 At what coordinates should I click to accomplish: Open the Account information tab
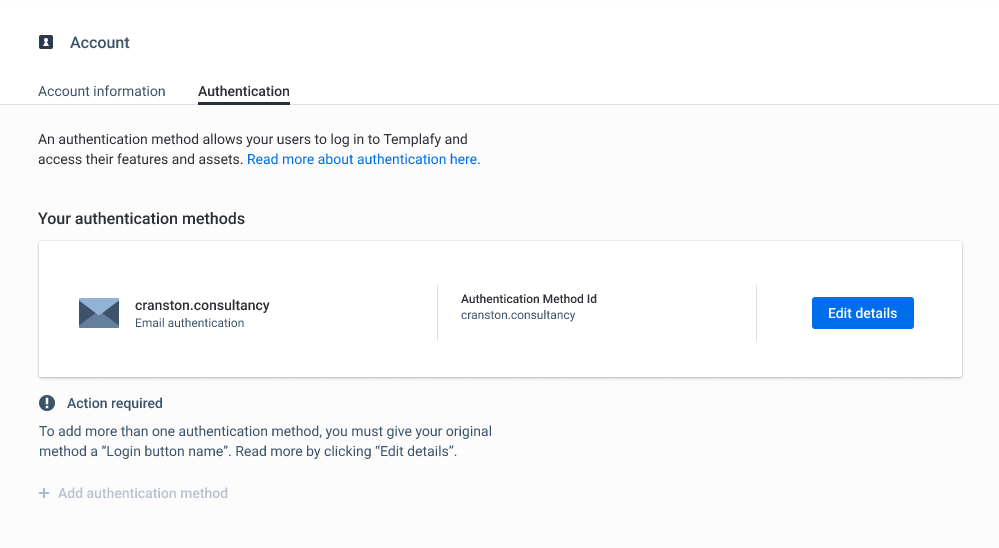click(x=101, y=91)
